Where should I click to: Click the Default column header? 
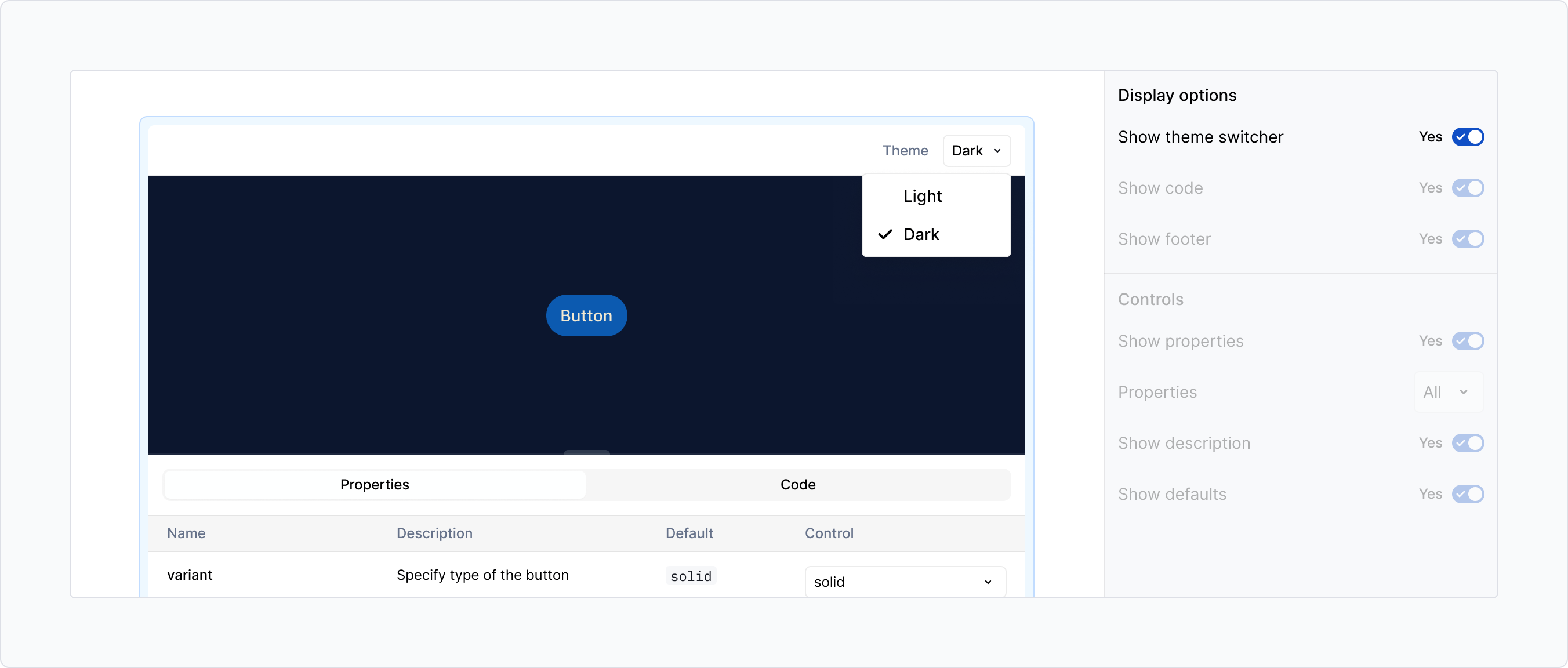pos(689,533)
